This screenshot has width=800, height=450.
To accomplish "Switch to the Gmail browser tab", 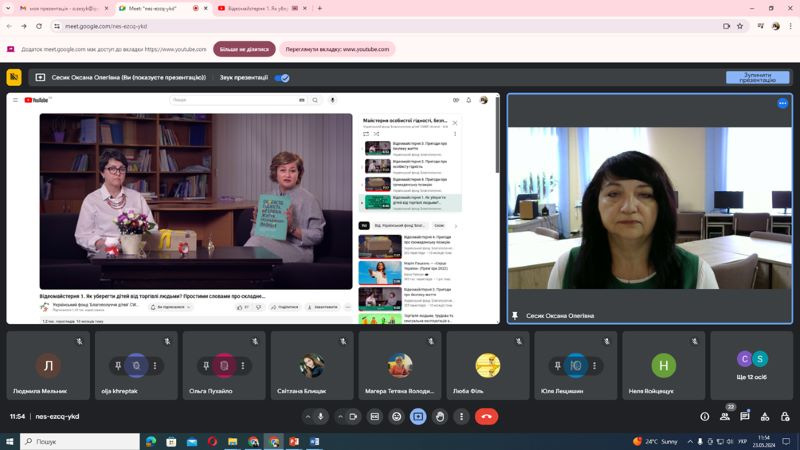I will click(63, 9).
